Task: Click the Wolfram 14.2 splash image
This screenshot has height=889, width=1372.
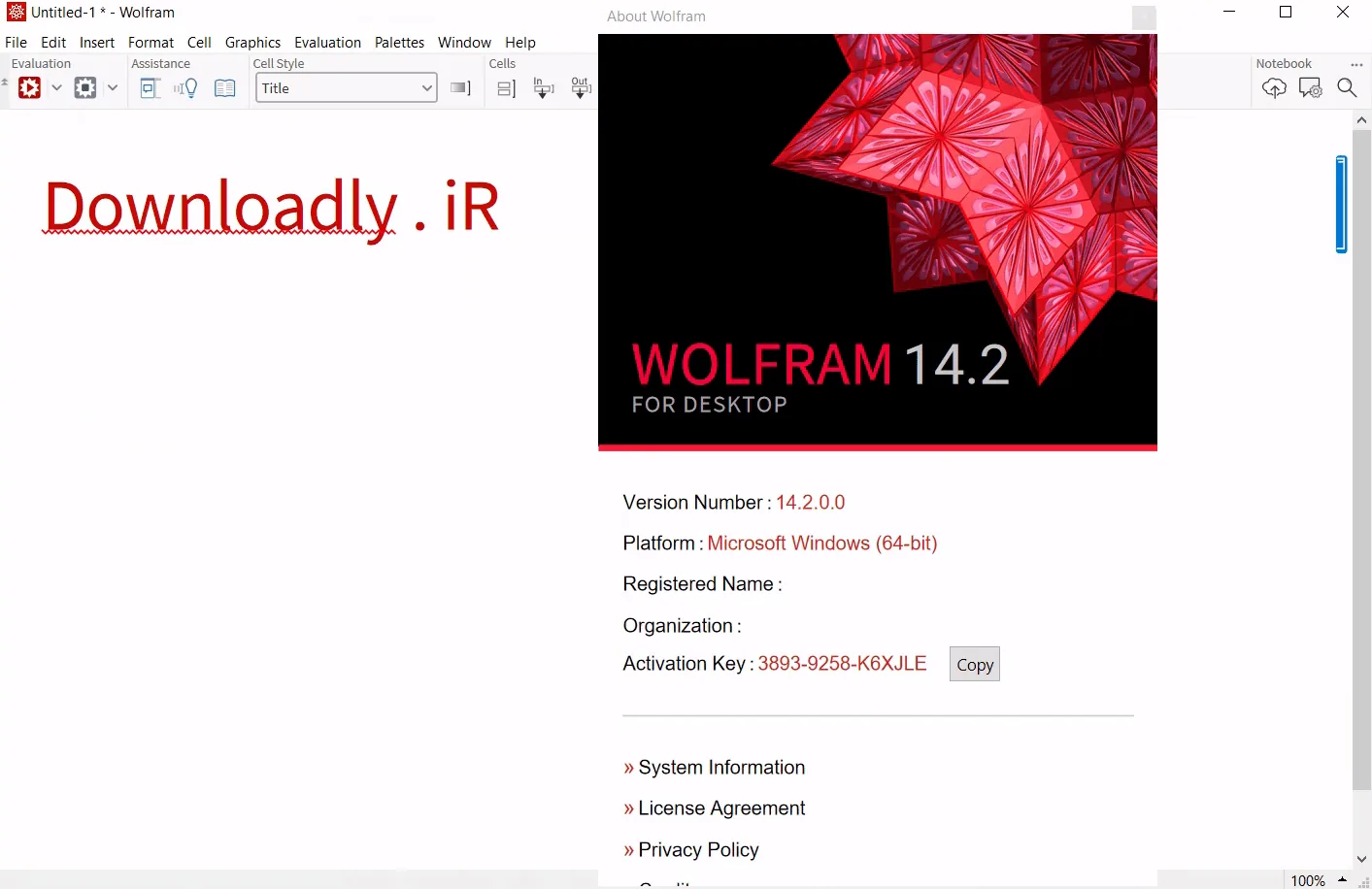Action: (878, 242)
